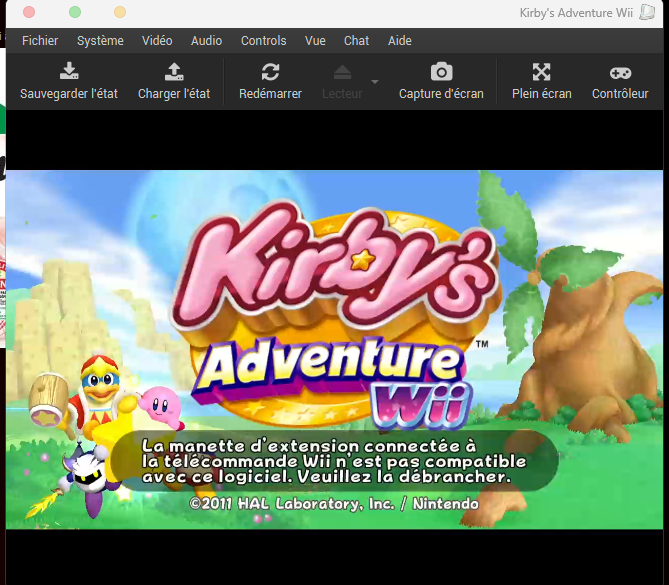The height and width of the screenshot is (585, 669).
Task: Click the green window button
Action: pos(75,12)
